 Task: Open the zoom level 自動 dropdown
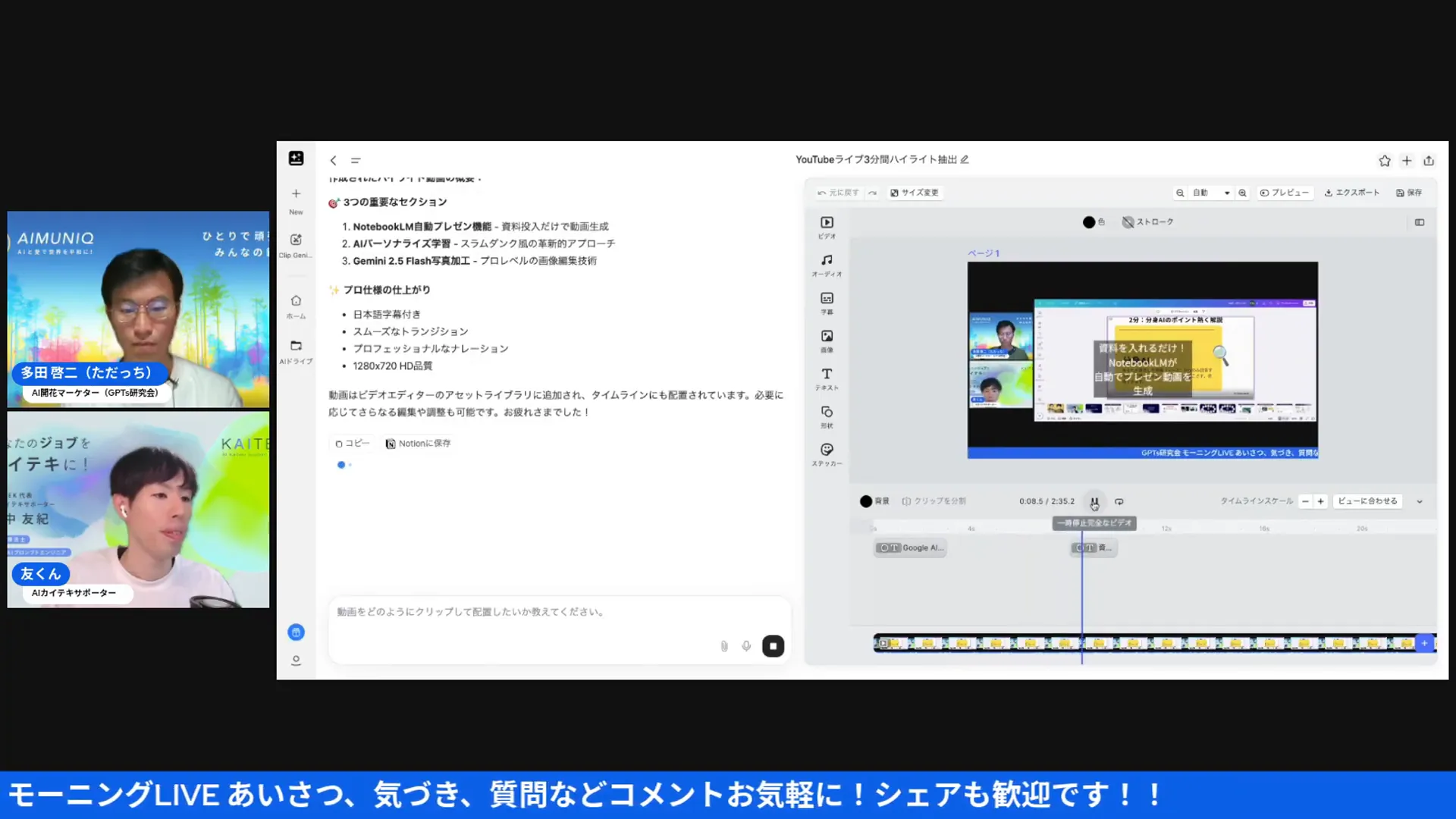pos(1211,193)
